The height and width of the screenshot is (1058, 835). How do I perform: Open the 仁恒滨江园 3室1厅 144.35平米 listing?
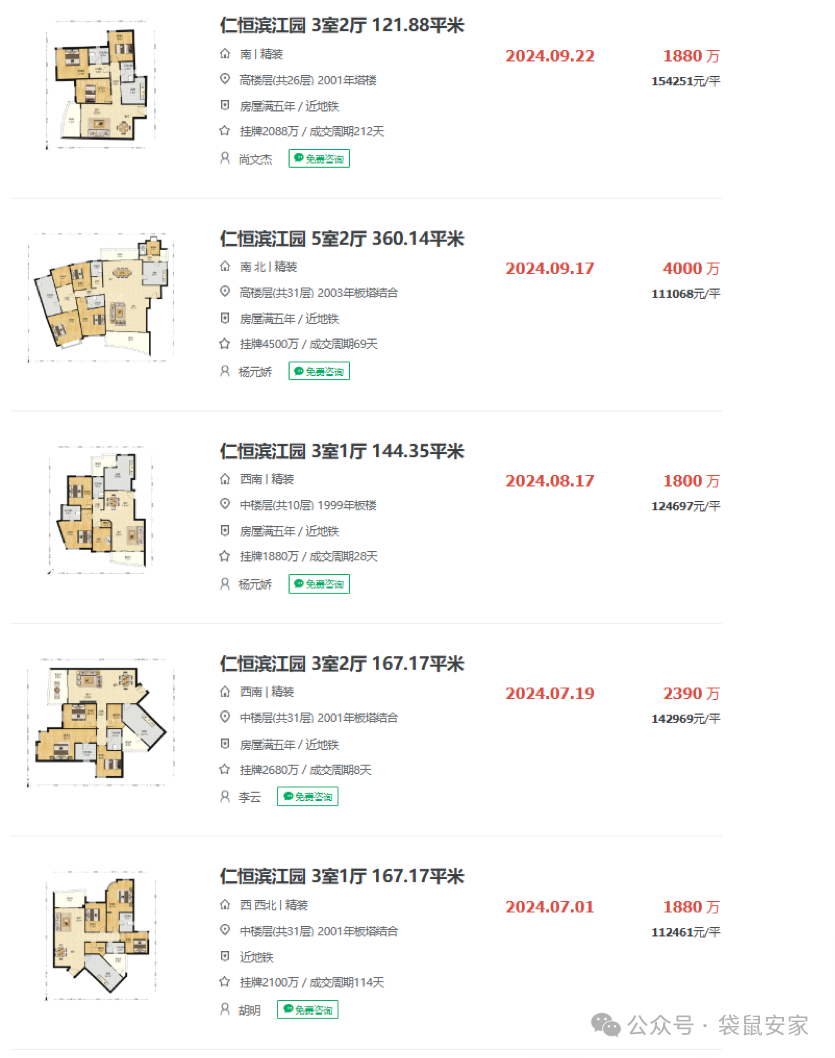(342, 451)
